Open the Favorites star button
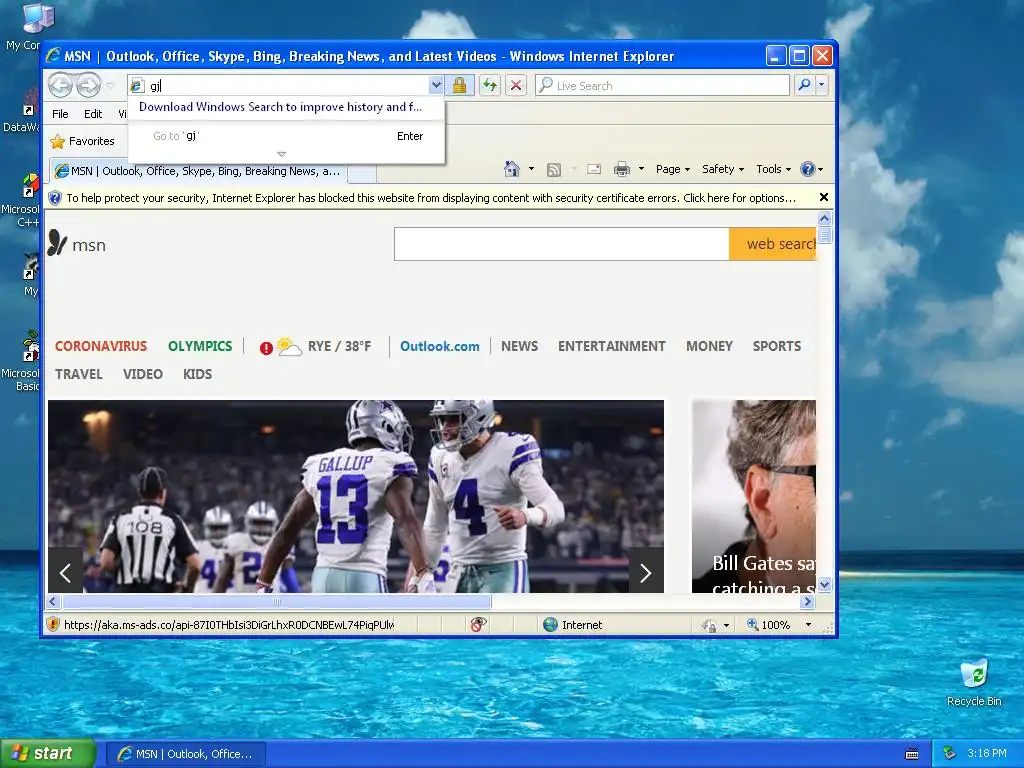The width and height of the screenshot is (1024, 768). 82,141
